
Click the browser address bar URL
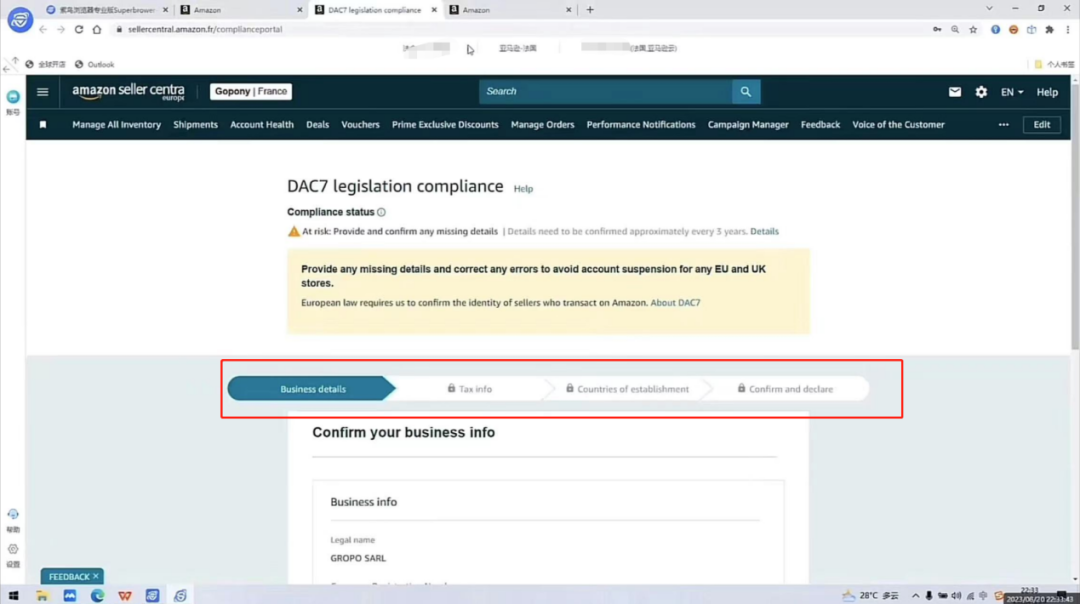(x=205, y=30)
